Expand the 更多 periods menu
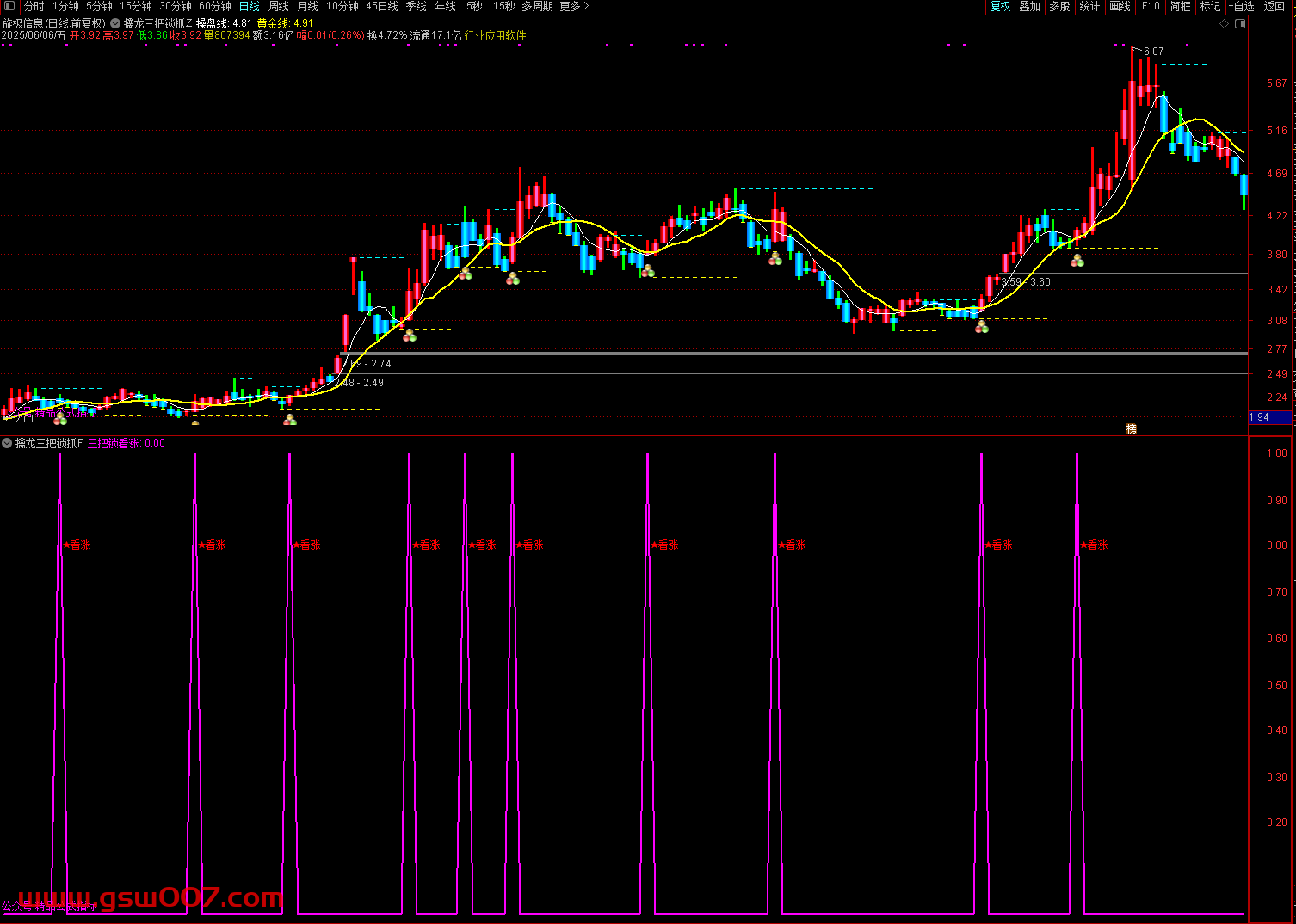The width and height of the screenshot is (1296, 924). (x=574, y=6)
